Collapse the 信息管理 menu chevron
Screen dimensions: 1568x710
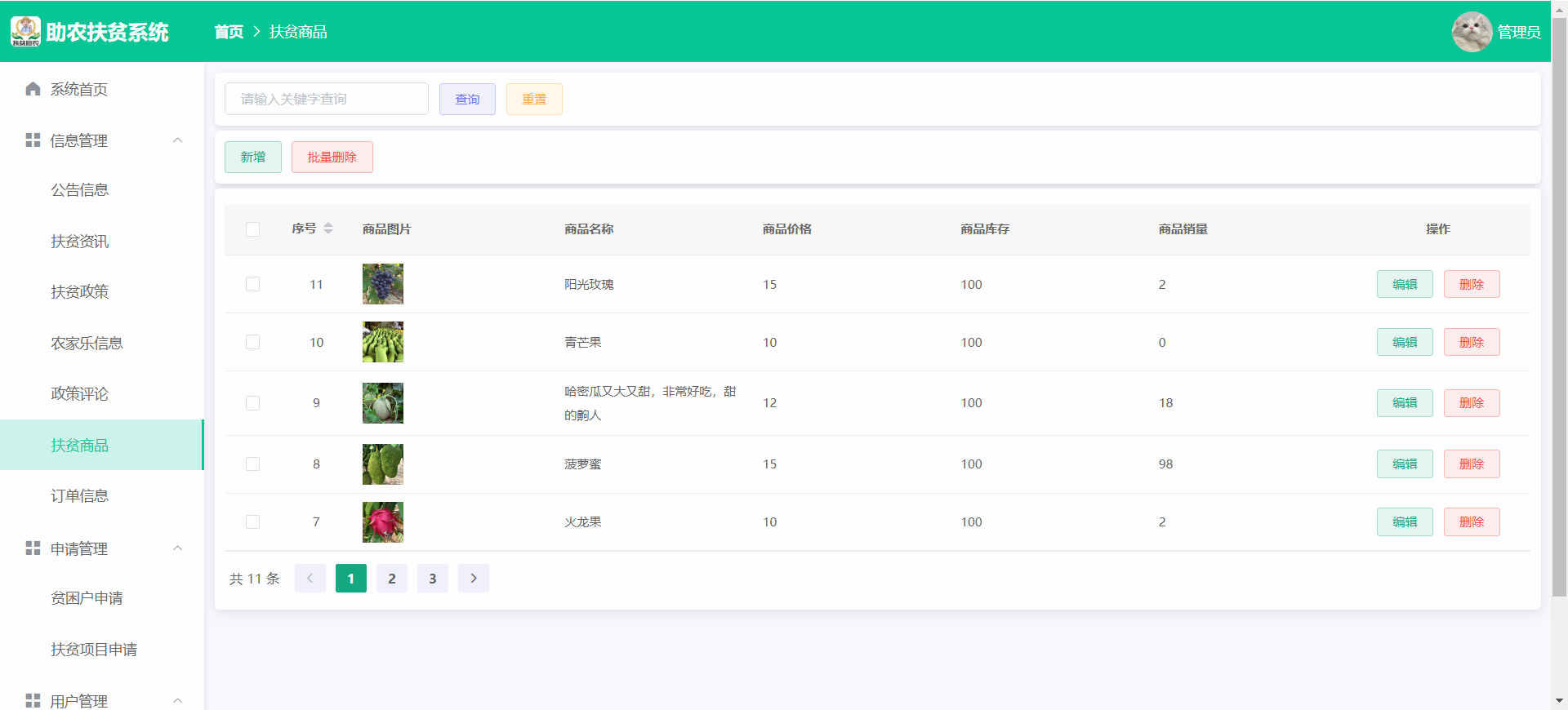[178, 140]
